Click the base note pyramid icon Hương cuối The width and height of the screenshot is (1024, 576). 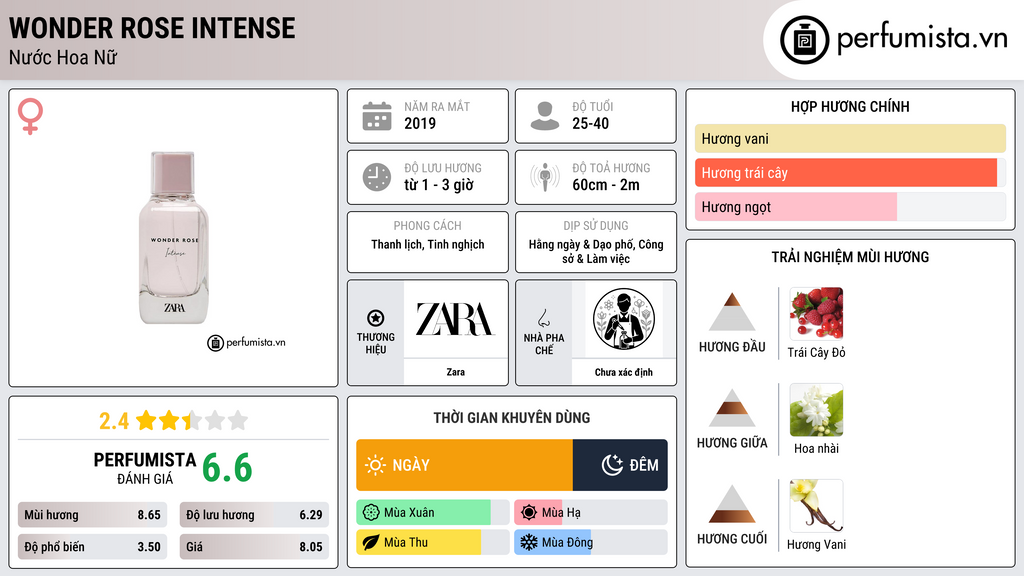732,504
